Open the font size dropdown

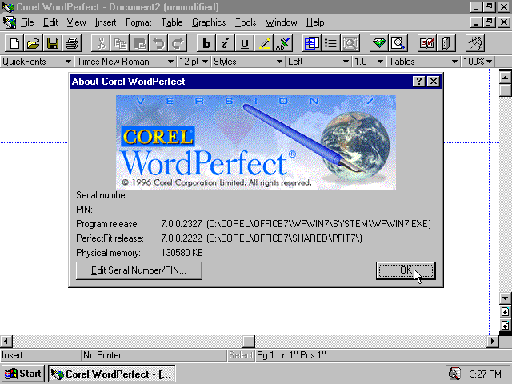205,62
